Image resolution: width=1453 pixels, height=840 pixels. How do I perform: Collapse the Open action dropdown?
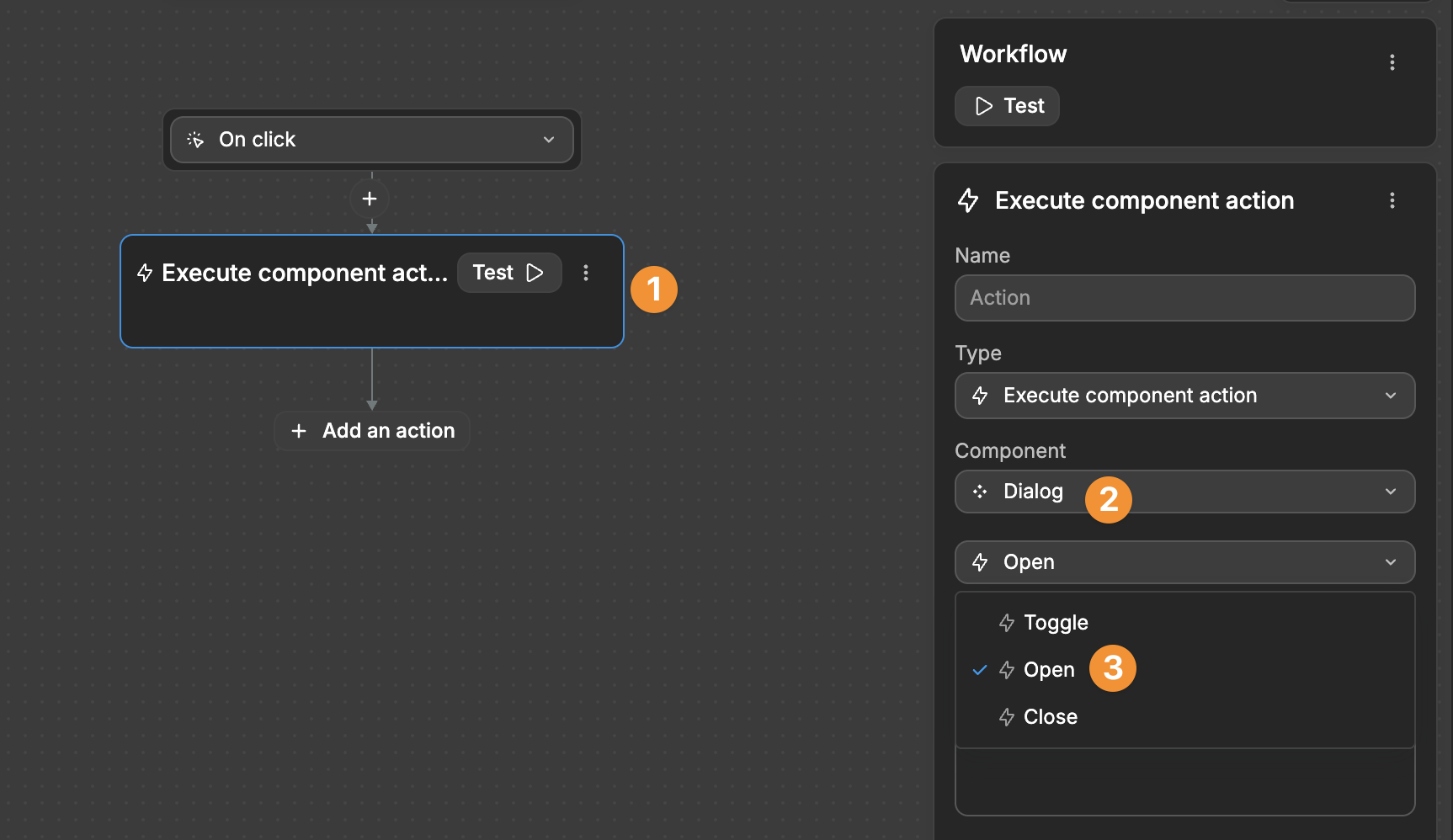click(1390, 562)
